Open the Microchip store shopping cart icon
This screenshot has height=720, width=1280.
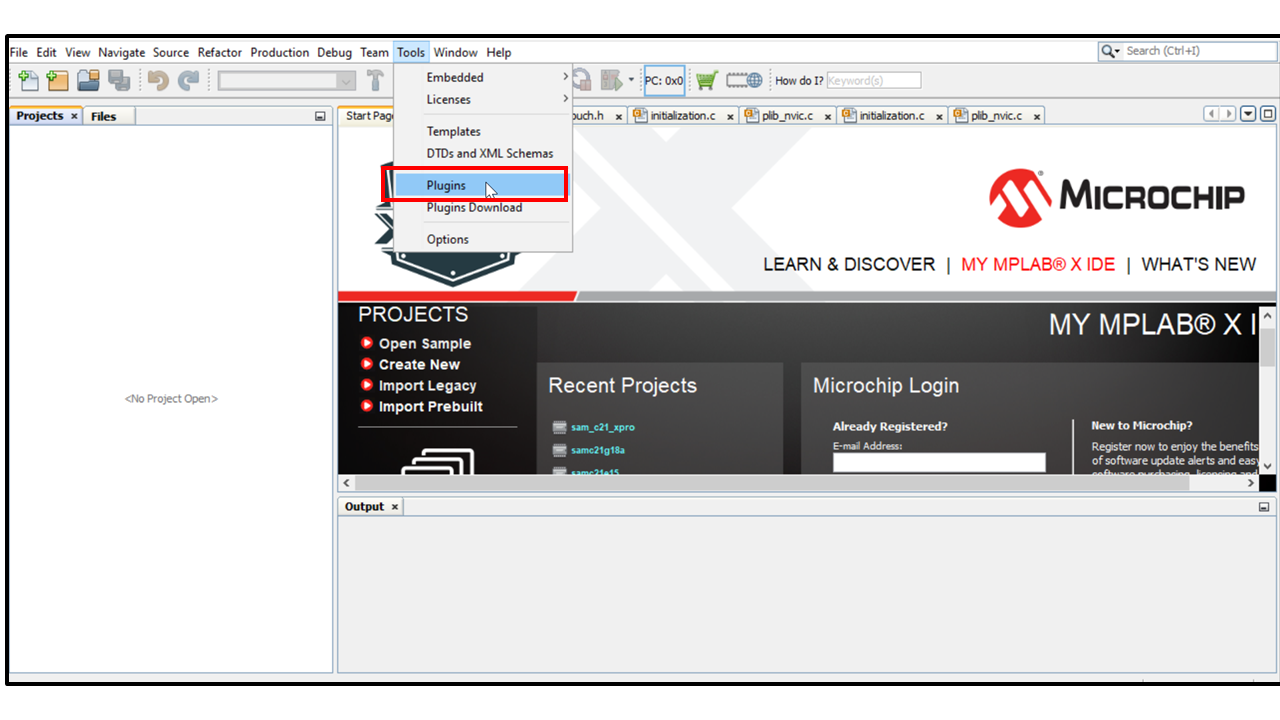tap(707, 80)
